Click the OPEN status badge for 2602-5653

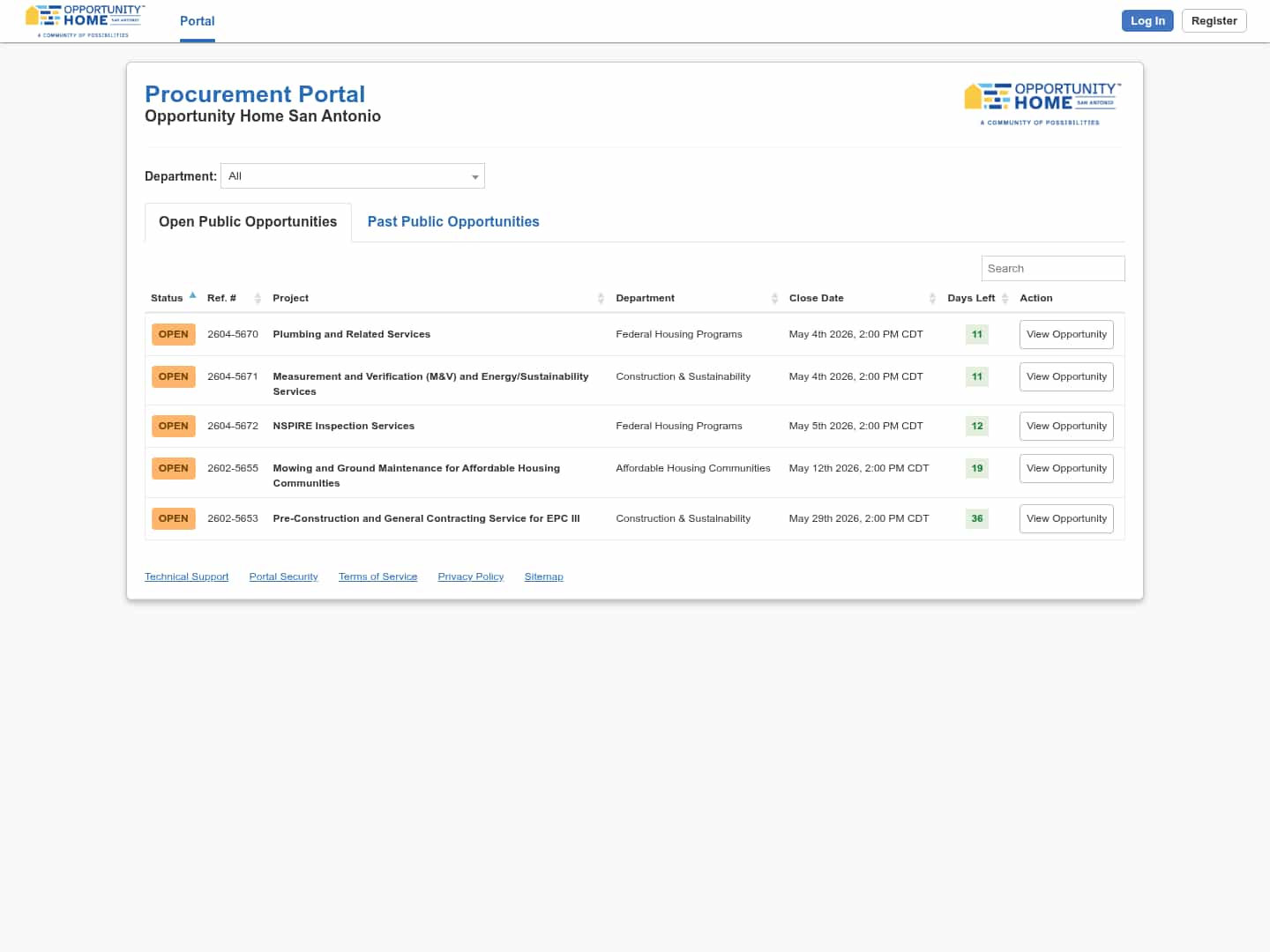[x=174, y=518]
